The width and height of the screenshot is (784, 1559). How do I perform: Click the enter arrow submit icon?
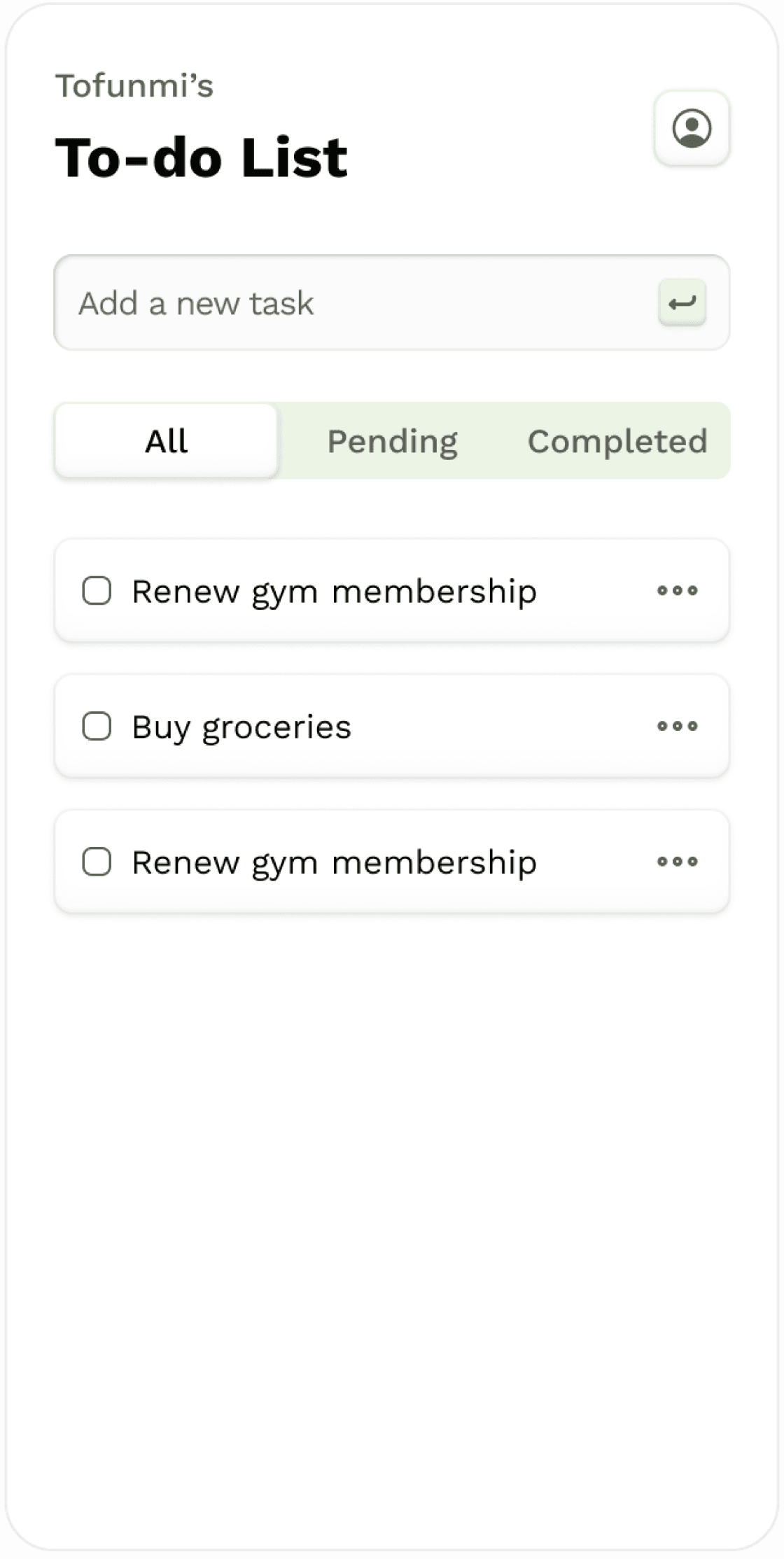click(682, 303)
